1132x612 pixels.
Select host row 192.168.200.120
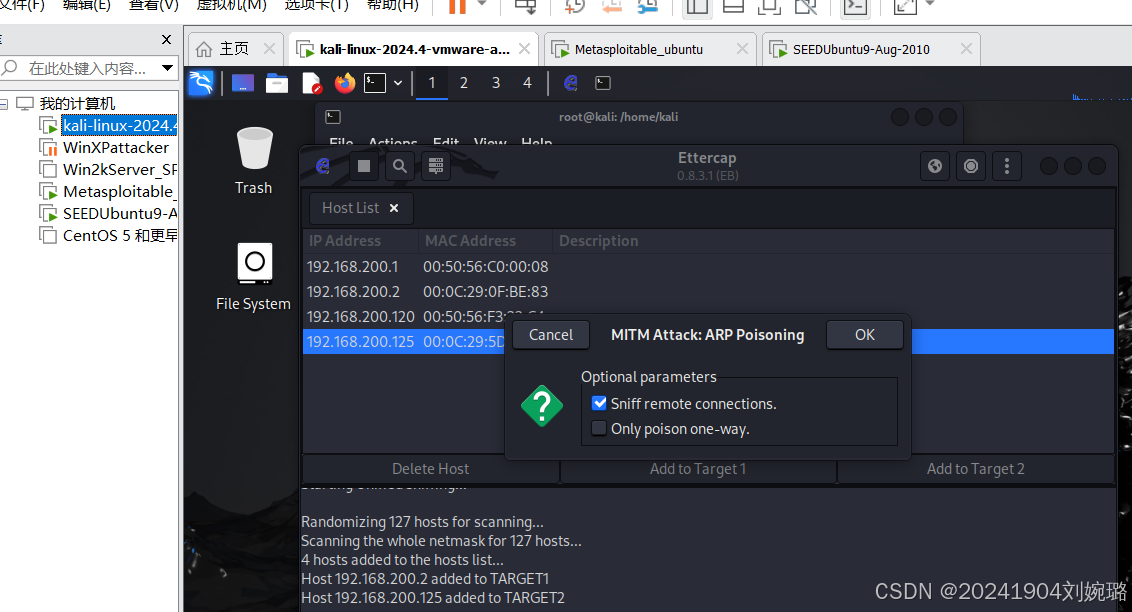pos(708,316)
